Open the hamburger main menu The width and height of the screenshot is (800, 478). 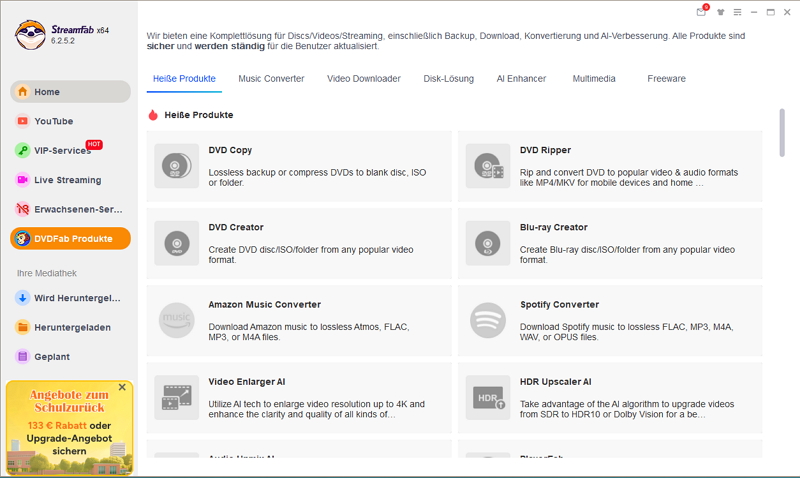click(737, 12)
